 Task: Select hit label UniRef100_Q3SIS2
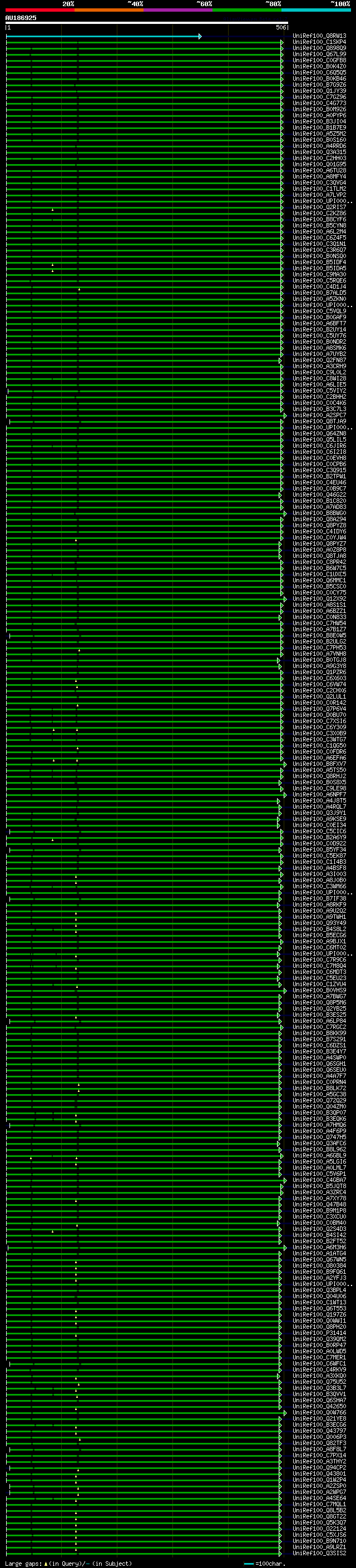(x=319, y=1554)
